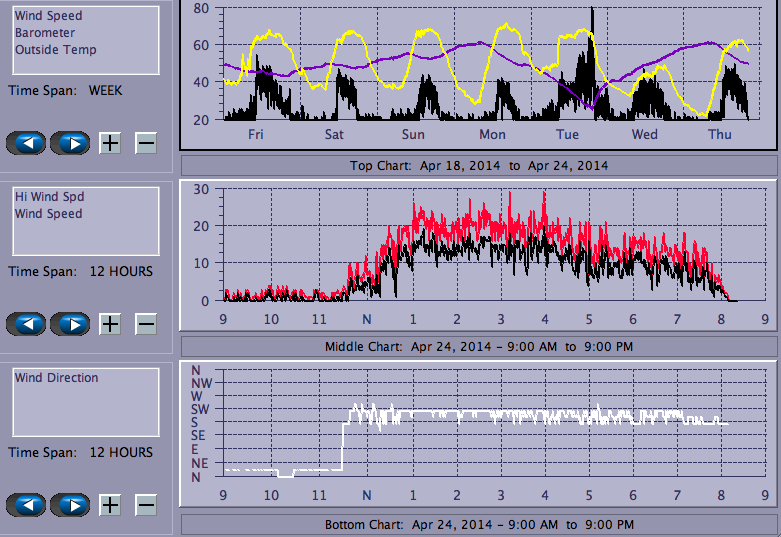Image resolution: width=781 pixels, height=537 pixels.
Task: Click the Tuesday wind speed peak on top chart
Action: pyautogui.click(x=592, y=14)
